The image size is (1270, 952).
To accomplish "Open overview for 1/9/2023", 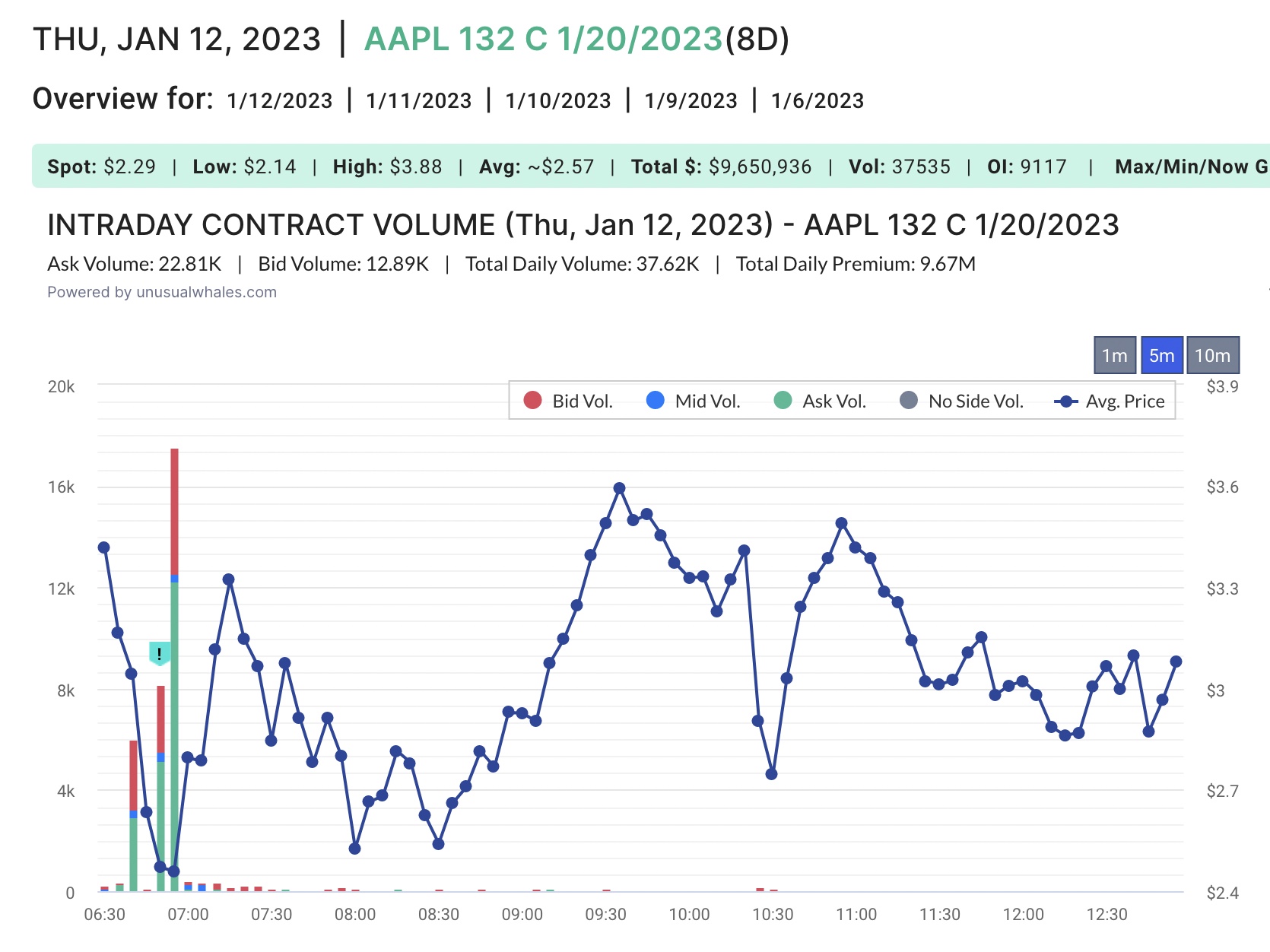I will tap(691, 100).
